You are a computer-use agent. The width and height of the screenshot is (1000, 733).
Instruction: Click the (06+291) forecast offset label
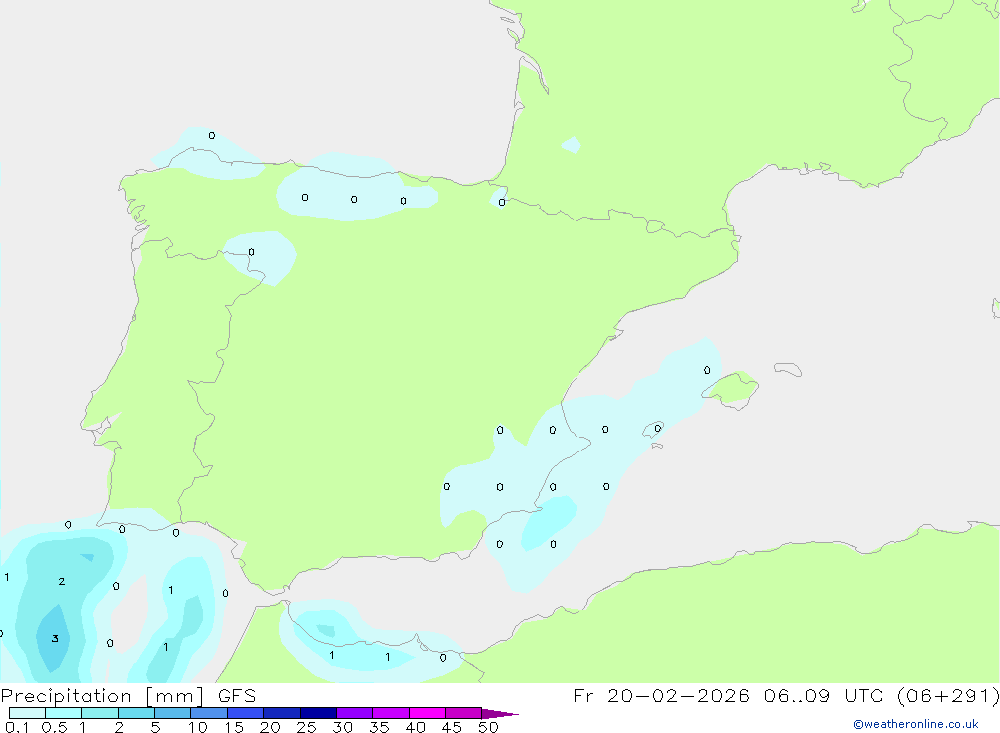click(948, 696)
